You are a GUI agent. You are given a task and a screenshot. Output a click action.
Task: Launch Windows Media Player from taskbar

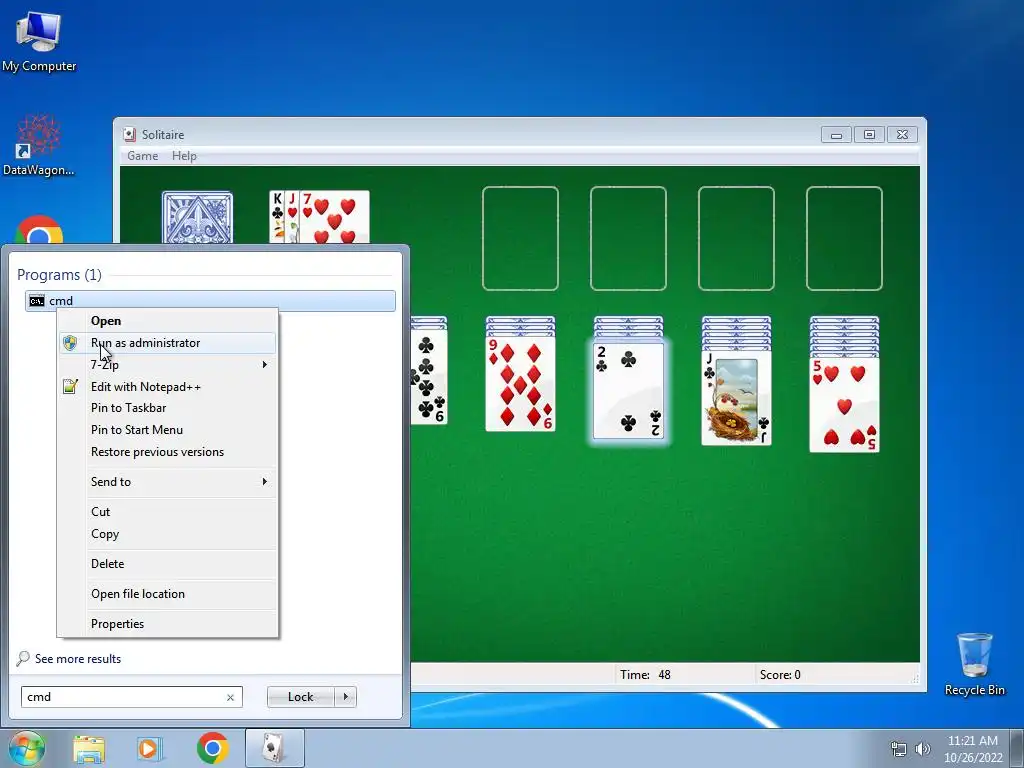tap(150, 748)
